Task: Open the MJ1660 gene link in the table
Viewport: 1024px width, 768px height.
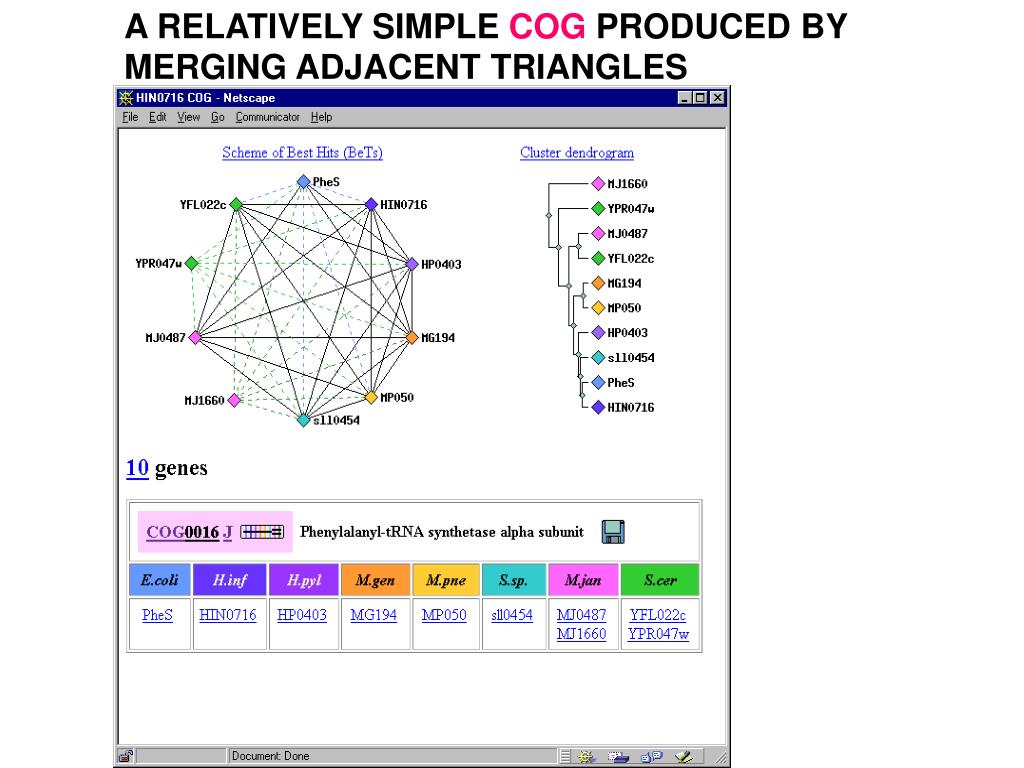Action: (x=581, y=634)
